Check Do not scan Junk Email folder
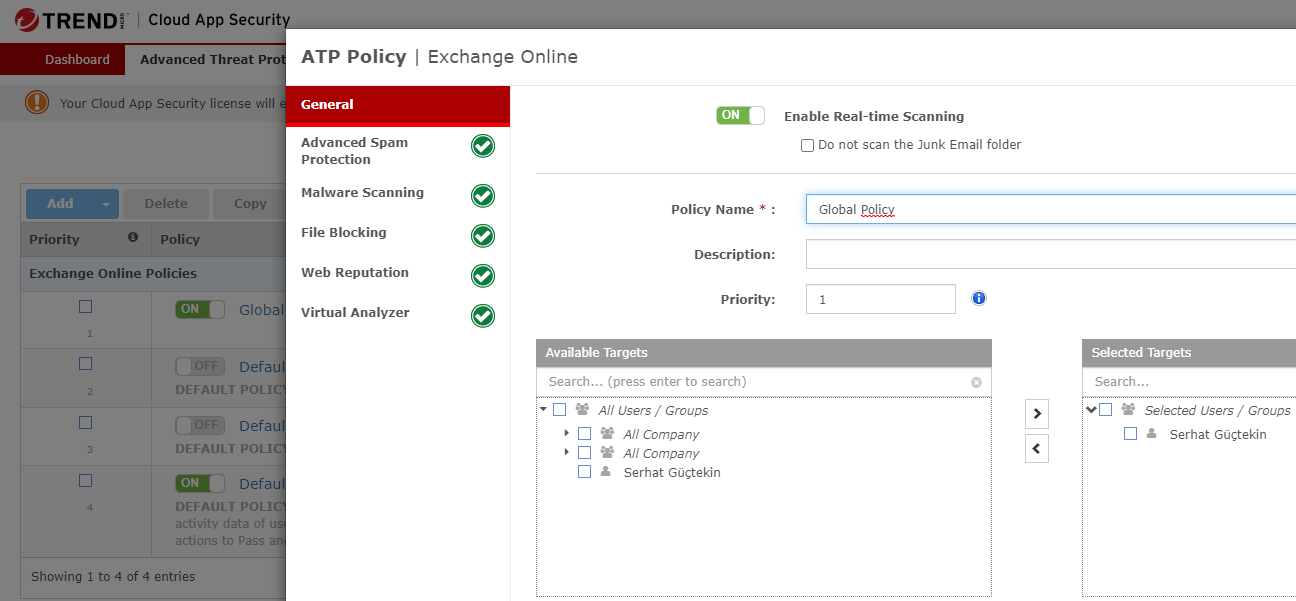The image size is (1296, 601). pos(808,145)
